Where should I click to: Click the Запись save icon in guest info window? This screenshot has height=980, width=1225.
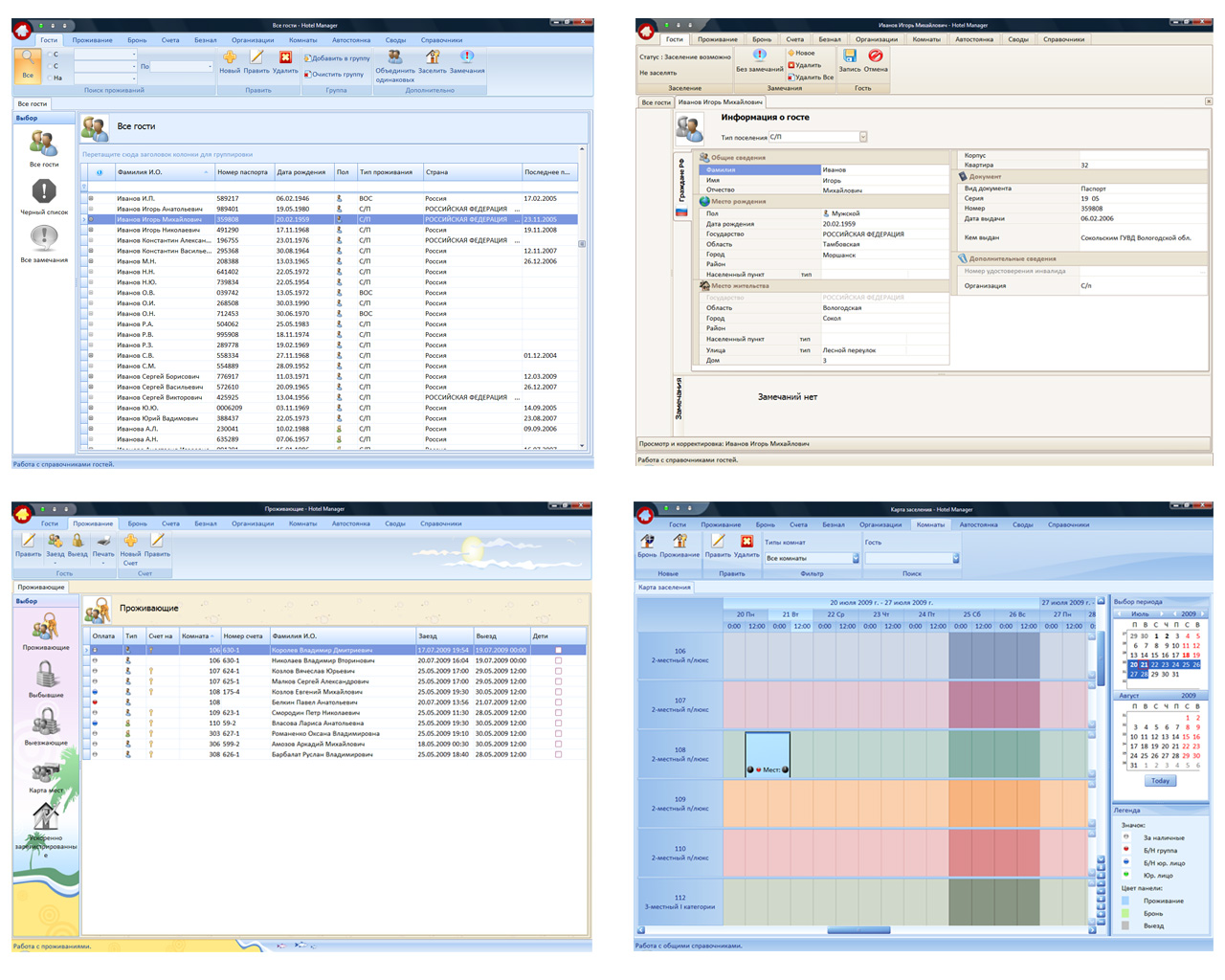coord(850,56)
